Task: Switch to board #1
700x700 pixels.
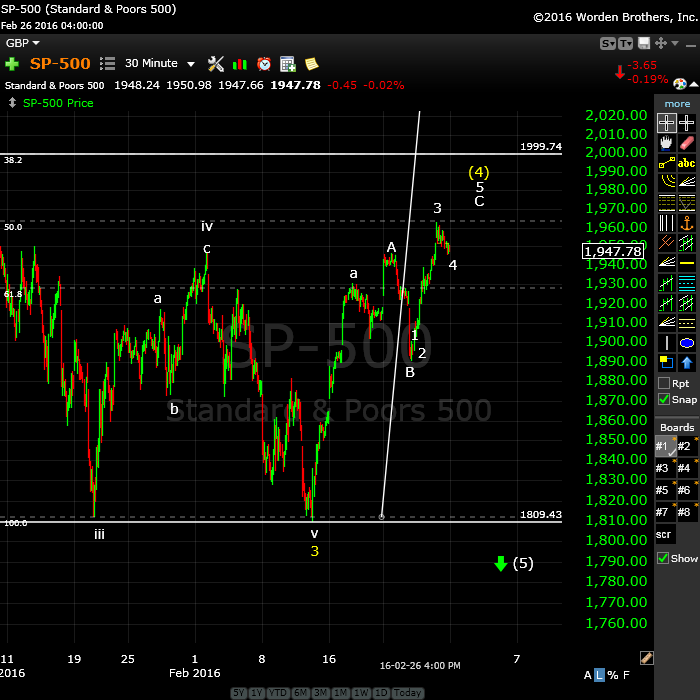Action: point(665,446)
